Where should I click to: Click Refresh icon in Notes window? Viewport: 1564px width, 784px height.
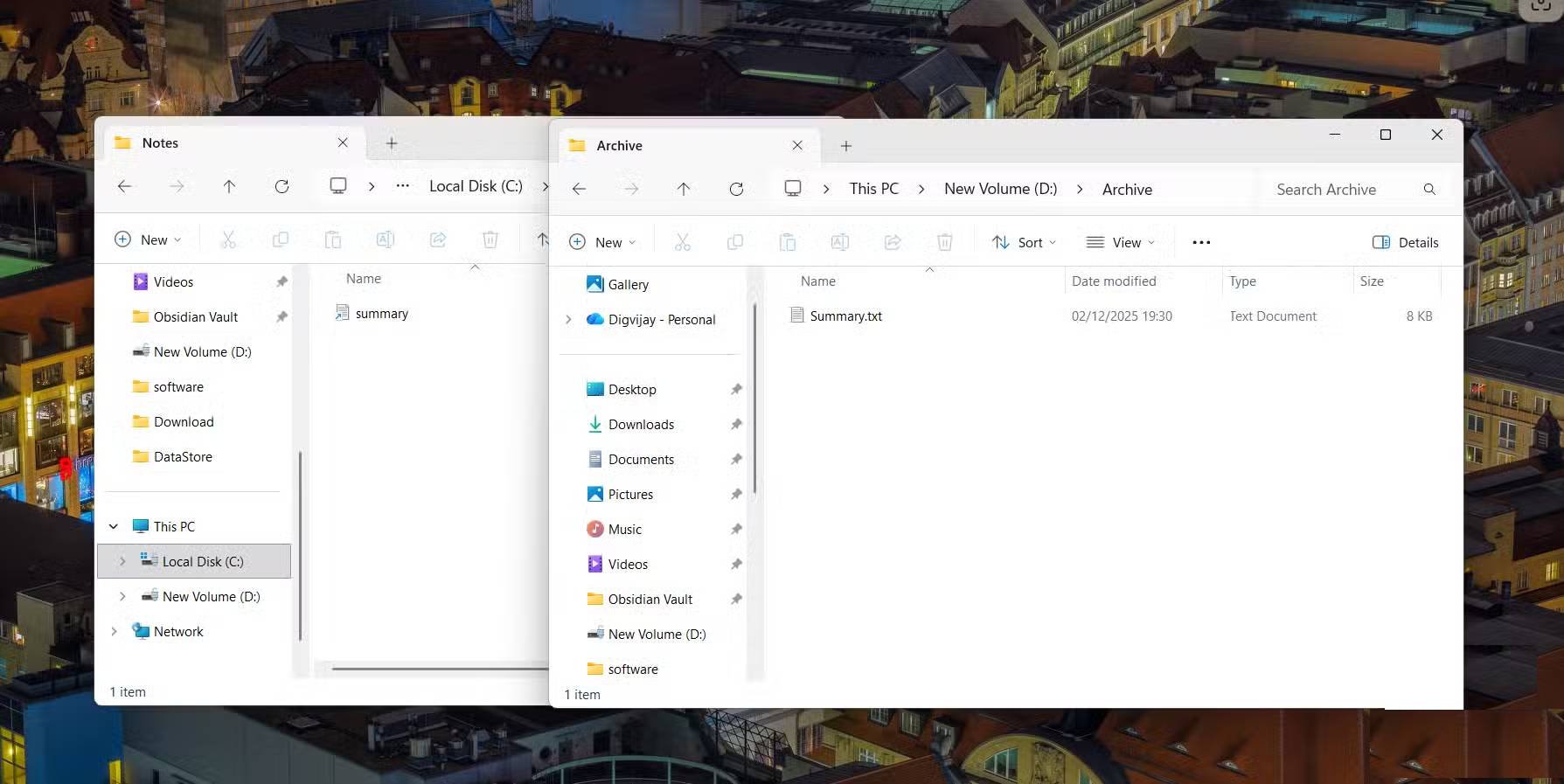pos(282,186)
